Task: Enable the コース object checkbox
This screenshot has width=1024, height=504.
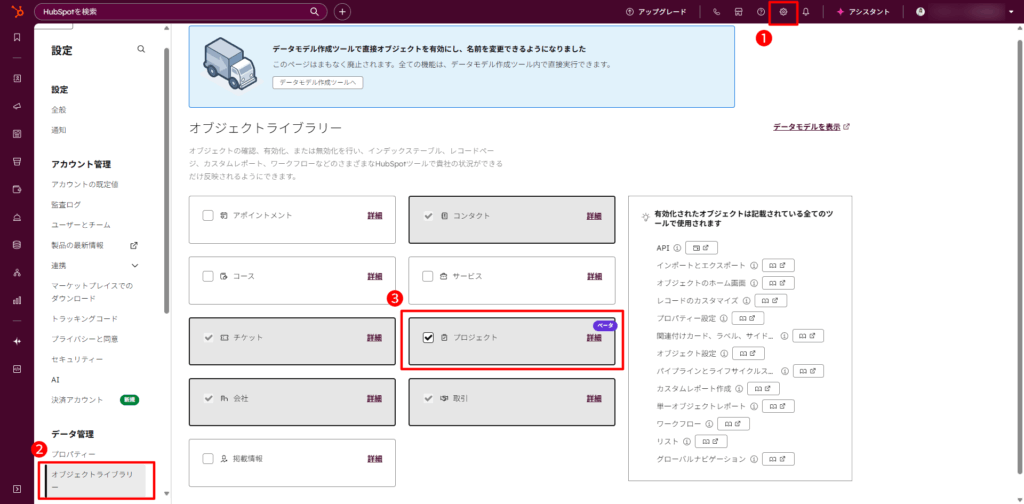Action: pyautogui.click(x=208, y=277)
